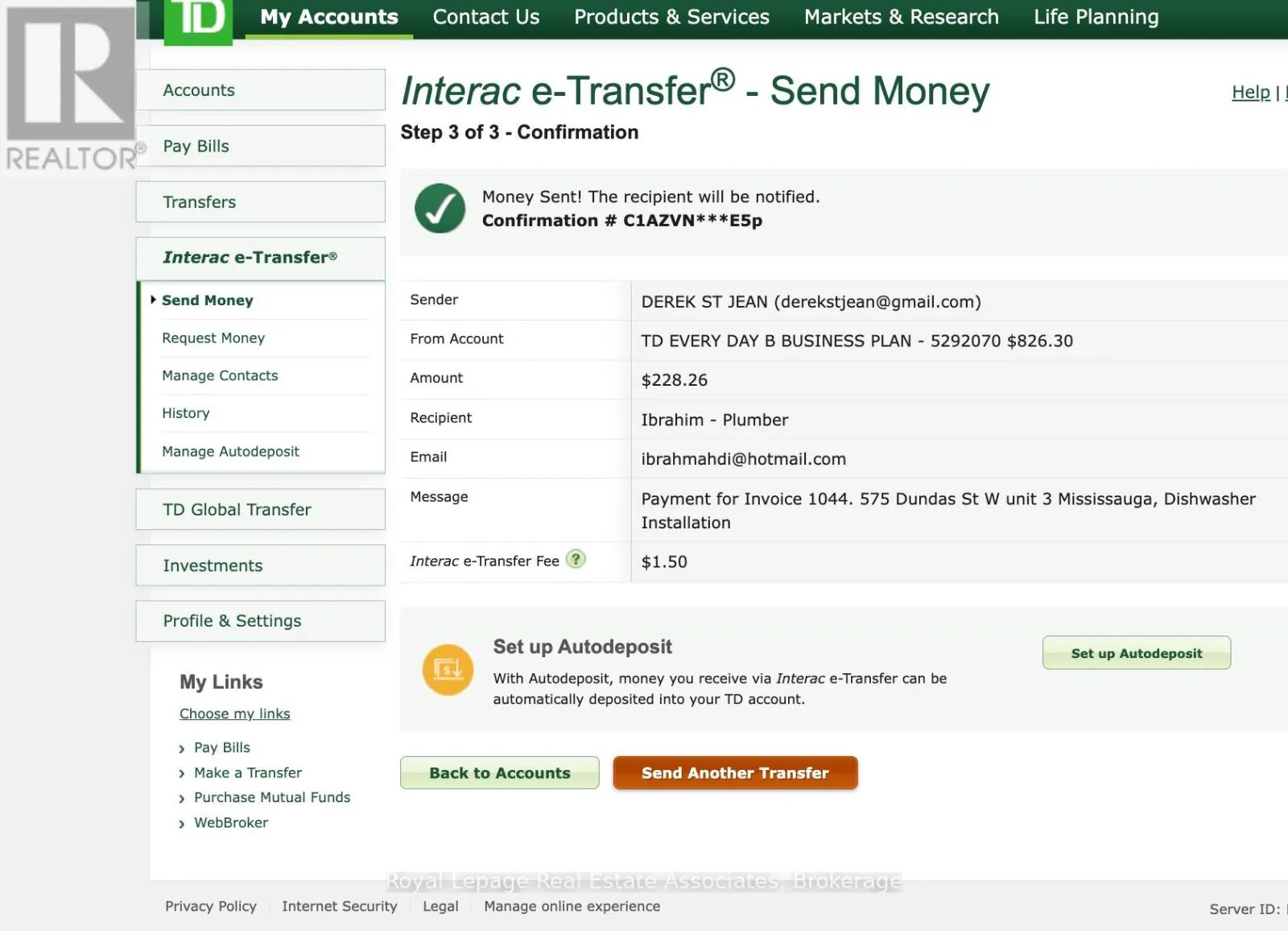Open TD Global Transfer section
This screenshot has width=1288, height=931.
click(261, 510)
